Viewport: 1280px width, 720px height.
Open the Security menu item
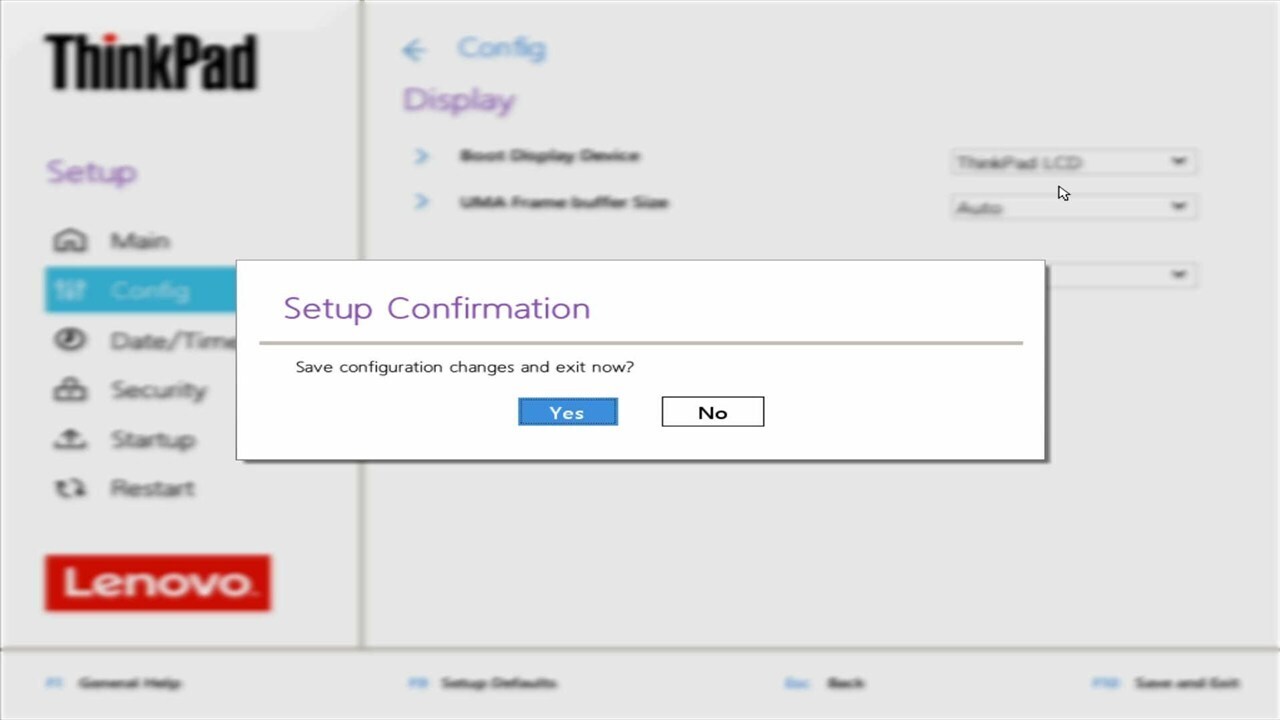pos(131,390)
